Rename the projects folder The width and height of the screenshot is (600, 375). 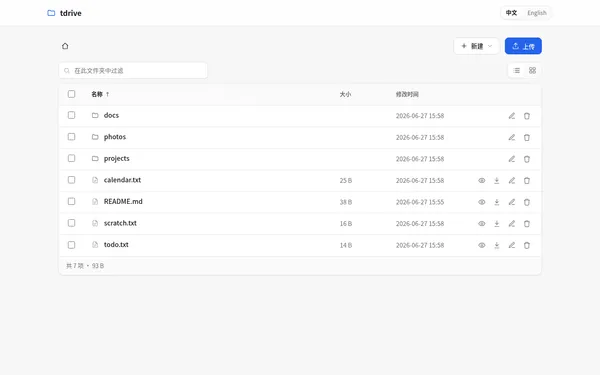point(512,159)
